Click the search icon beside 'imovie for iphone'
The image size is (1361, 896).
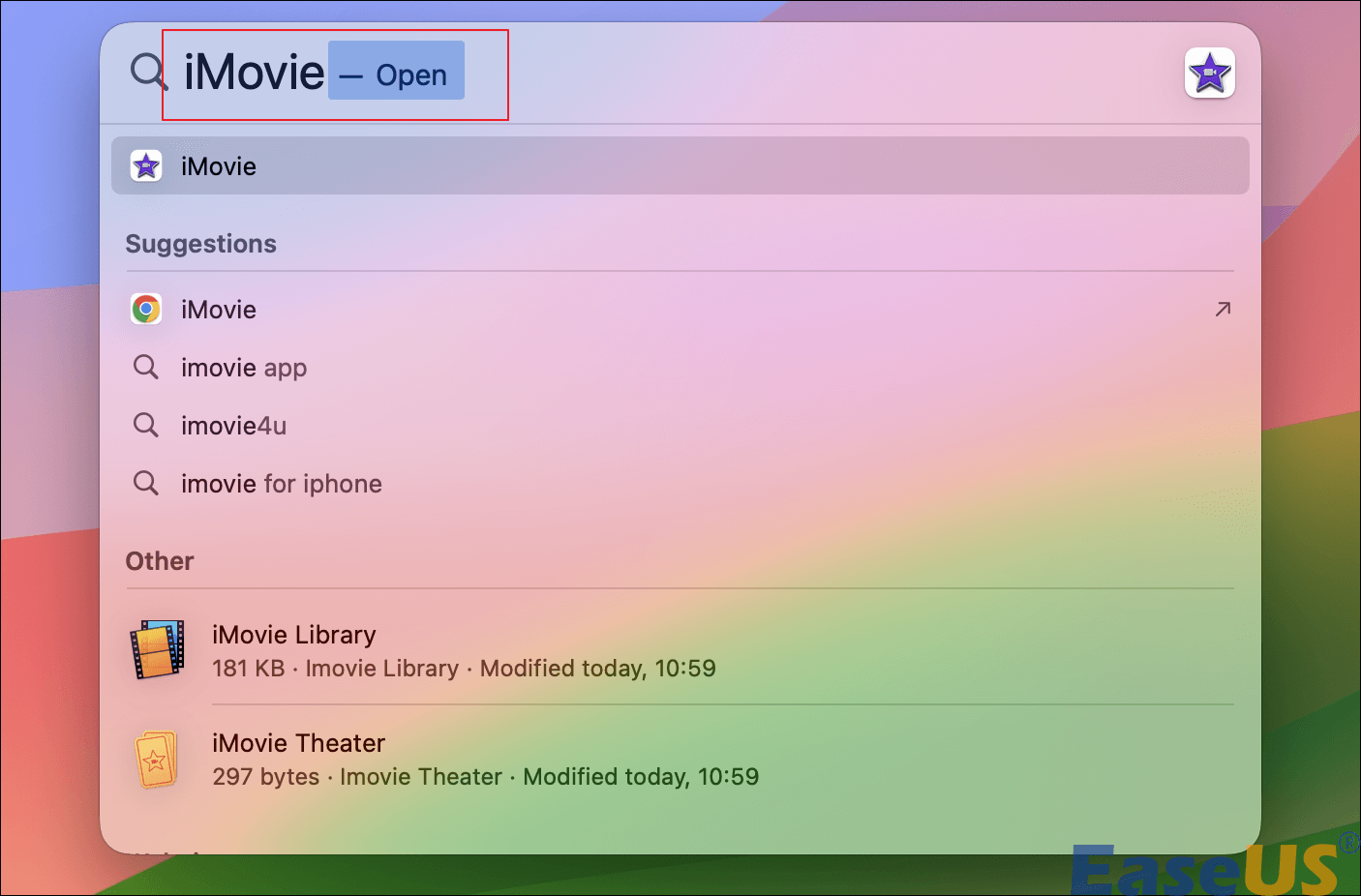tap(146, 483)
